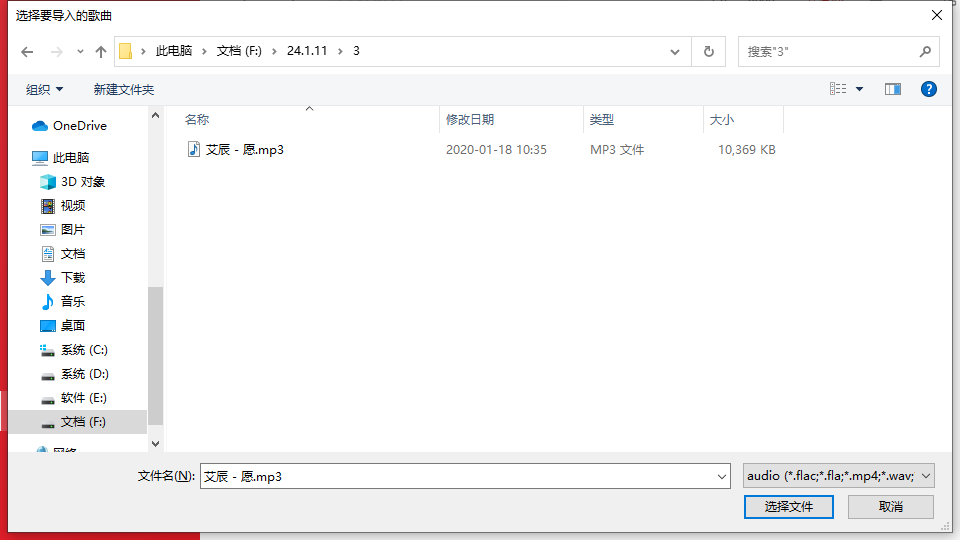
Task: Open view options dropdown arrow
Action: tap(860, 89)
